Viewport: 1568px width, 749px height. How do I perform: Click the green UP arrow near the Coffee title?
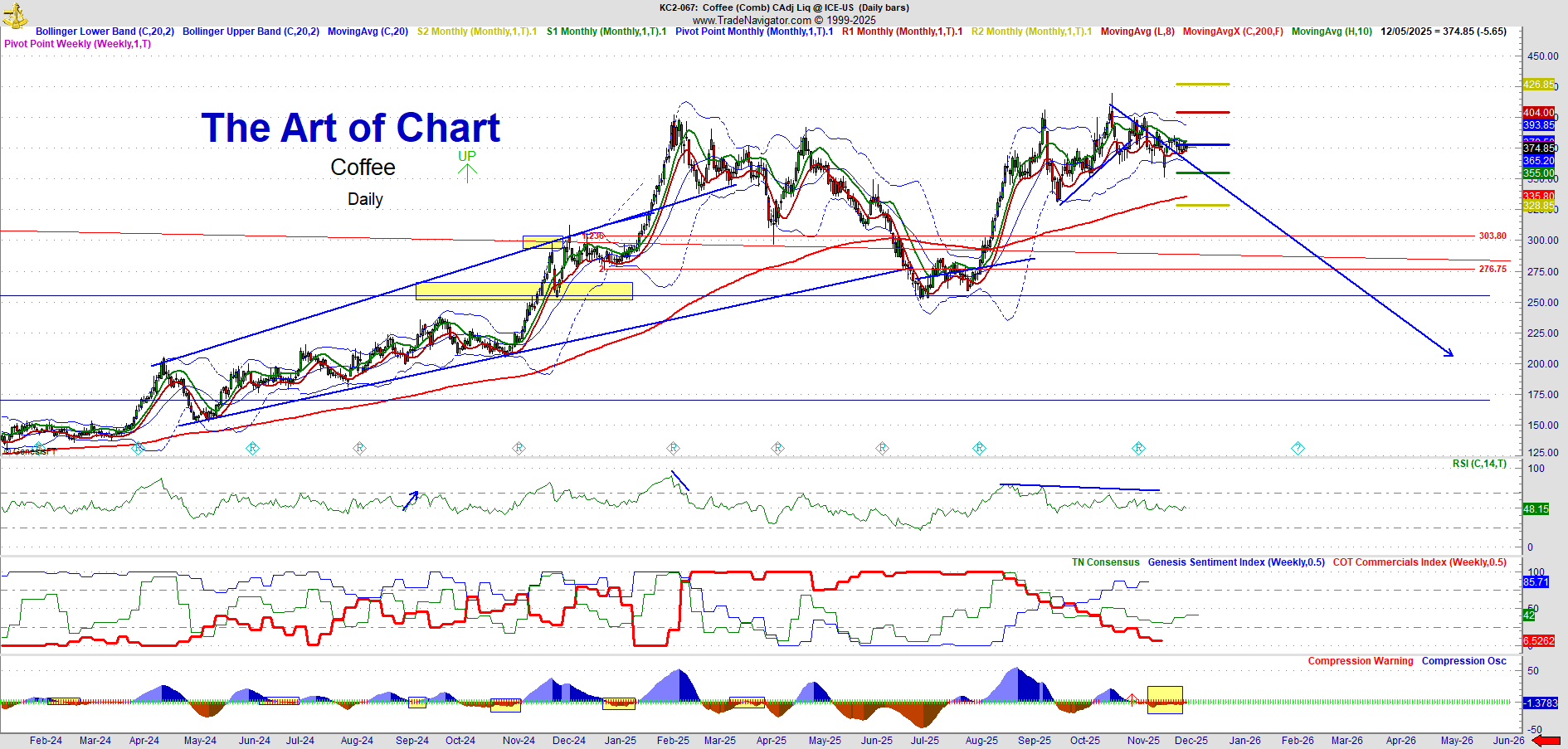(467, 173)
